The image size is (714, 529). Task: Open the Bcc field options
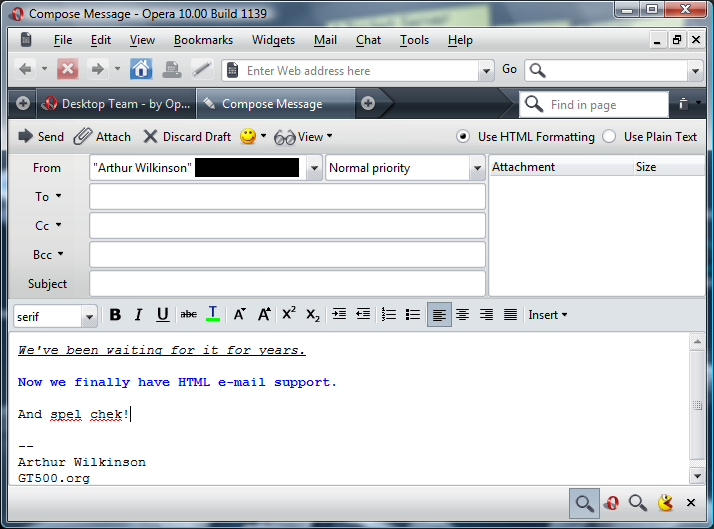coord(48,254)
